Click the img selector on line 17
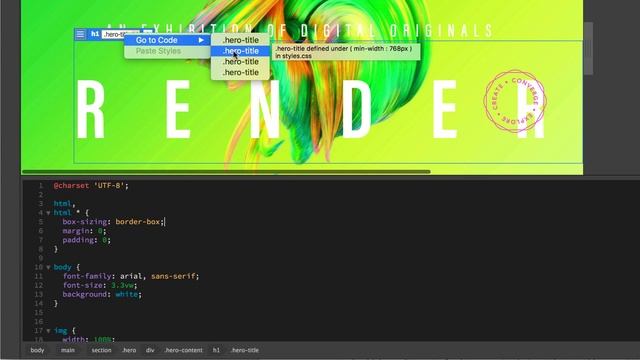The height and width of the screenshot is (360, 640). pyautogui.click(x=60, y=331)
